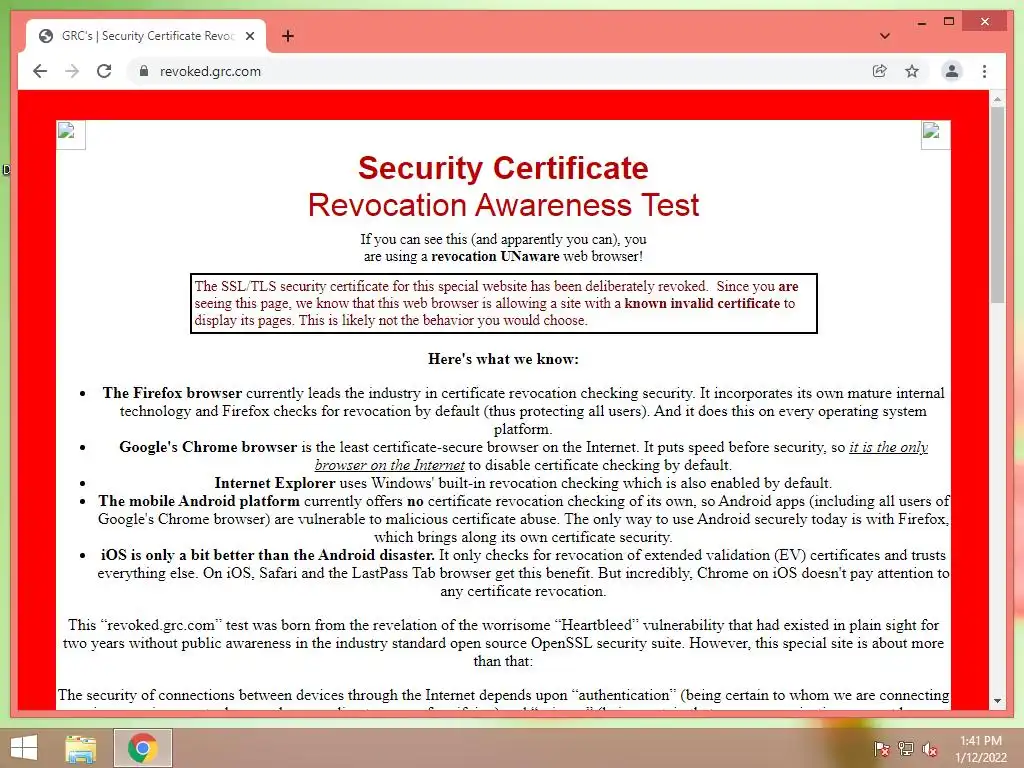Click the scrollbar up arrow
This screenshot has width=1024, height=768.
click(997, 99)
